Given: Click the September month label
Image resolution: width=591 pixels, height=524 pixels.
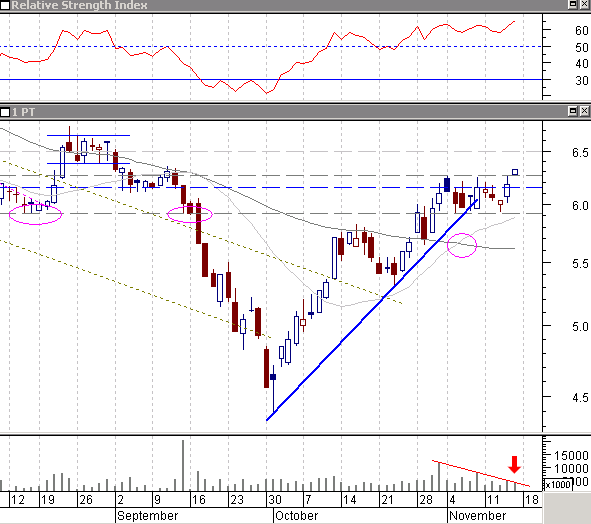Looking at the screenshot, I should tap(147, 516).
